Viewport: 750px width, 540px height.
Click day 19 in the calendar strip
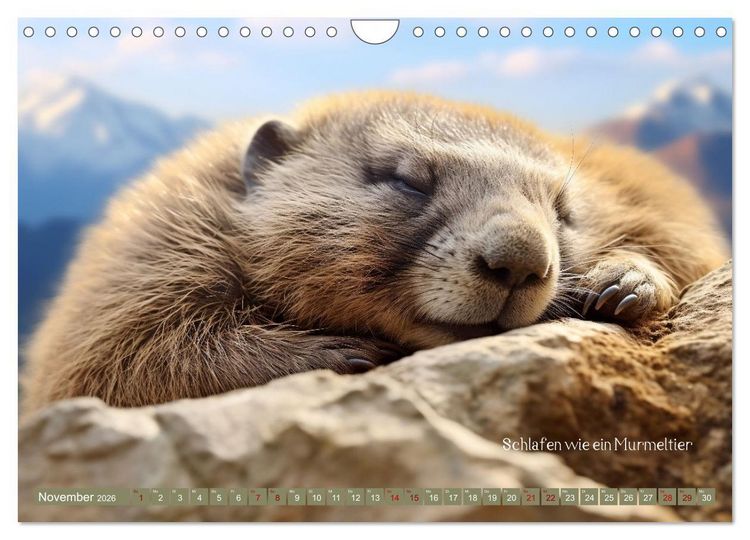point(492,497)
